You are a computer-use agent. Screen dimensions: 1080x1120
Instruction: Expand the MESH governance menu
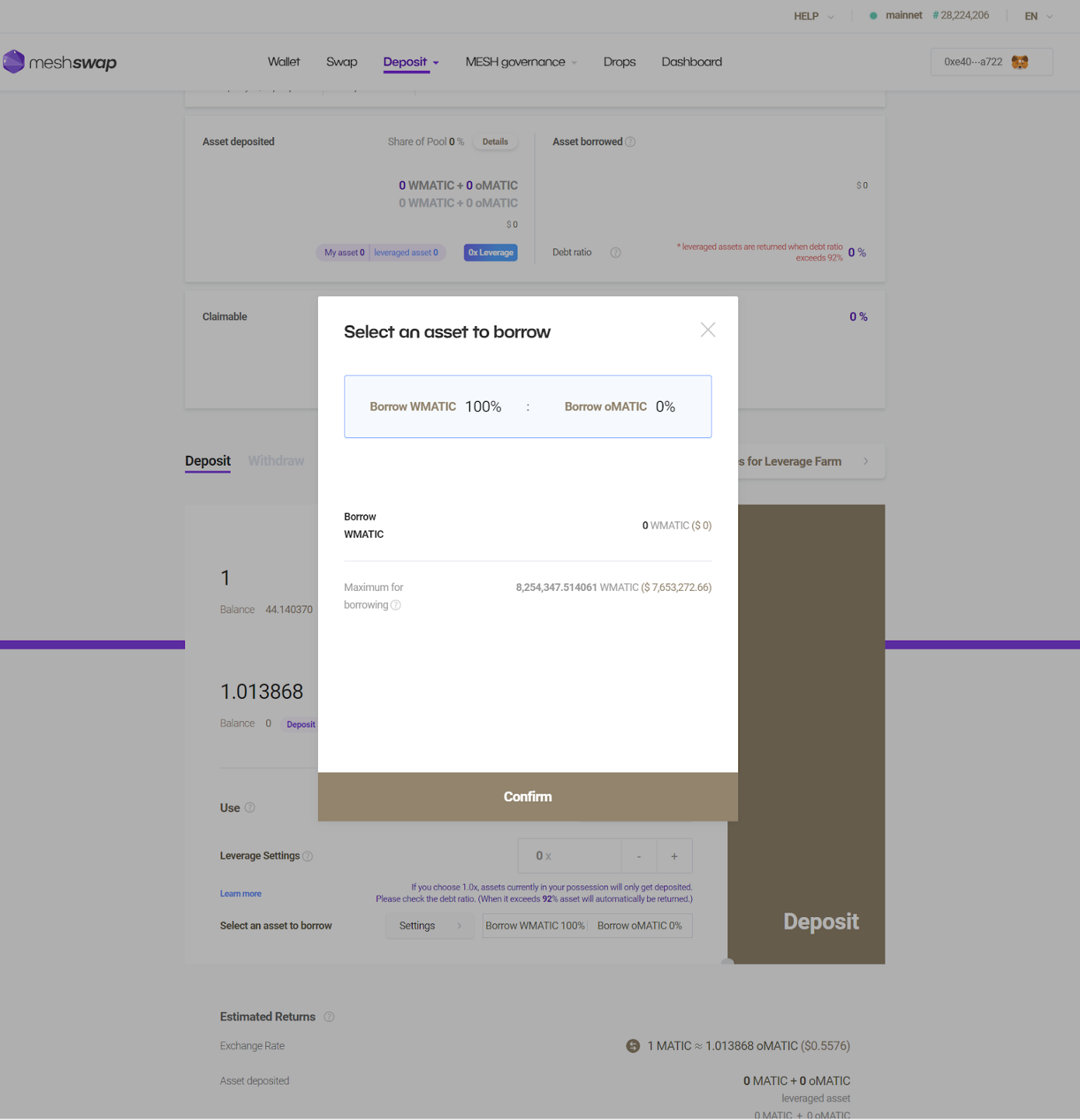(x=521, y=62)
